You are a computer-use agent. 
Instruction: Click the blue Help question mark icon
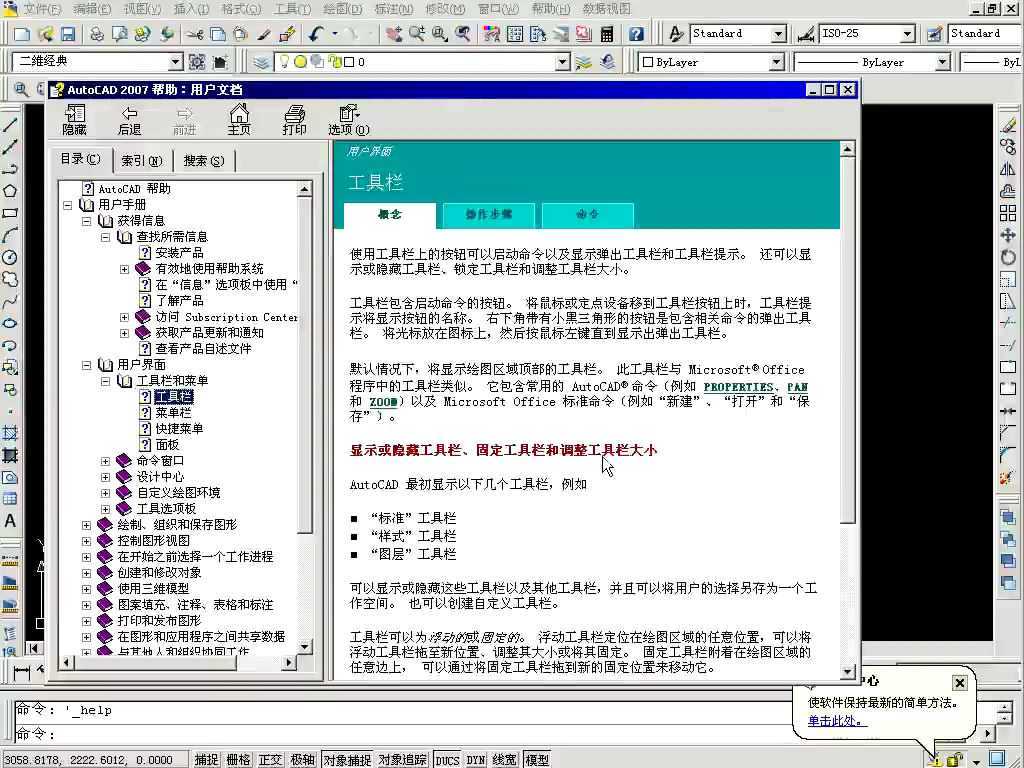pos(636,34)
